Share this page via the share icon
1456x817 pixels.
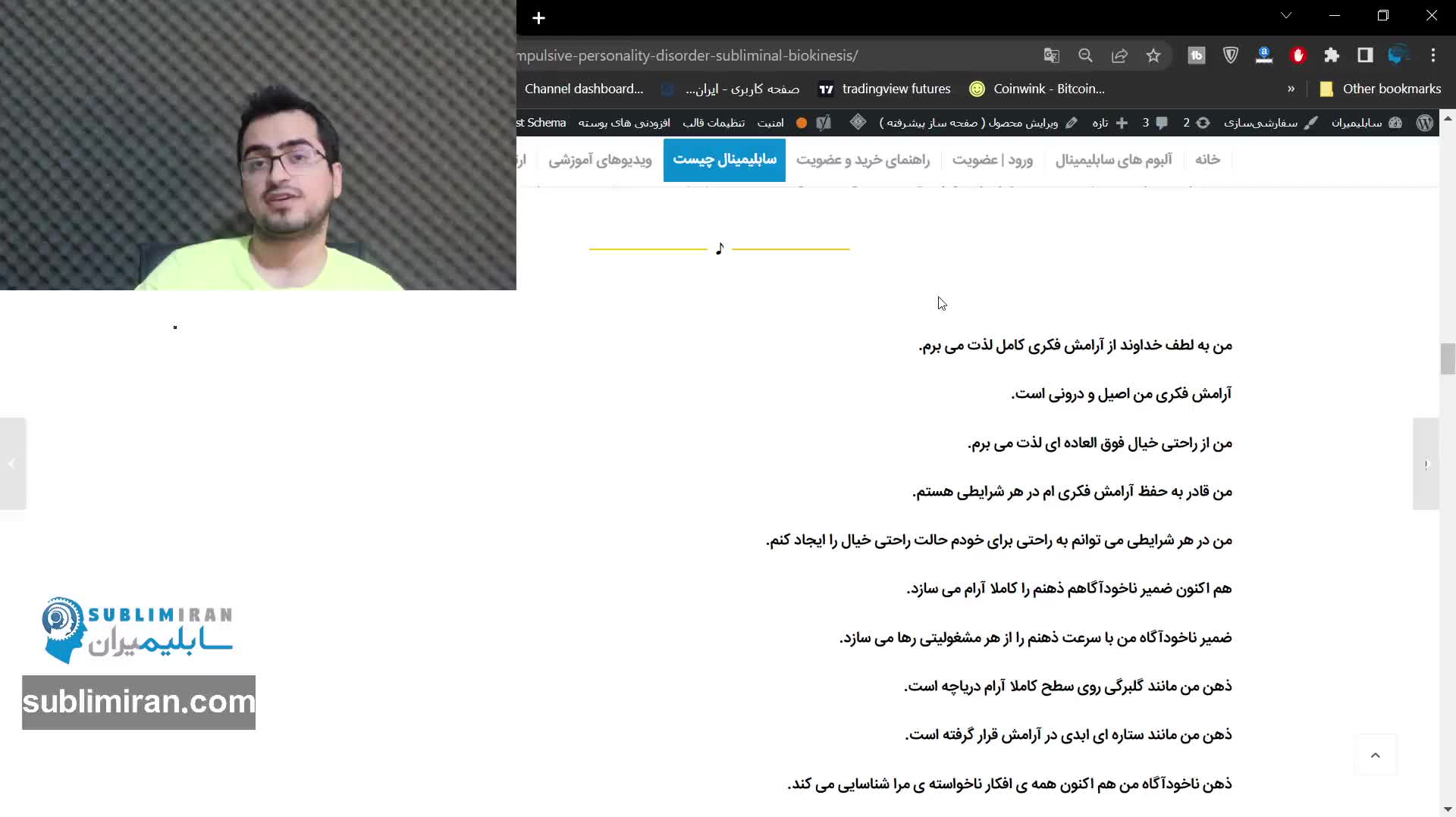click(1119, 55)
